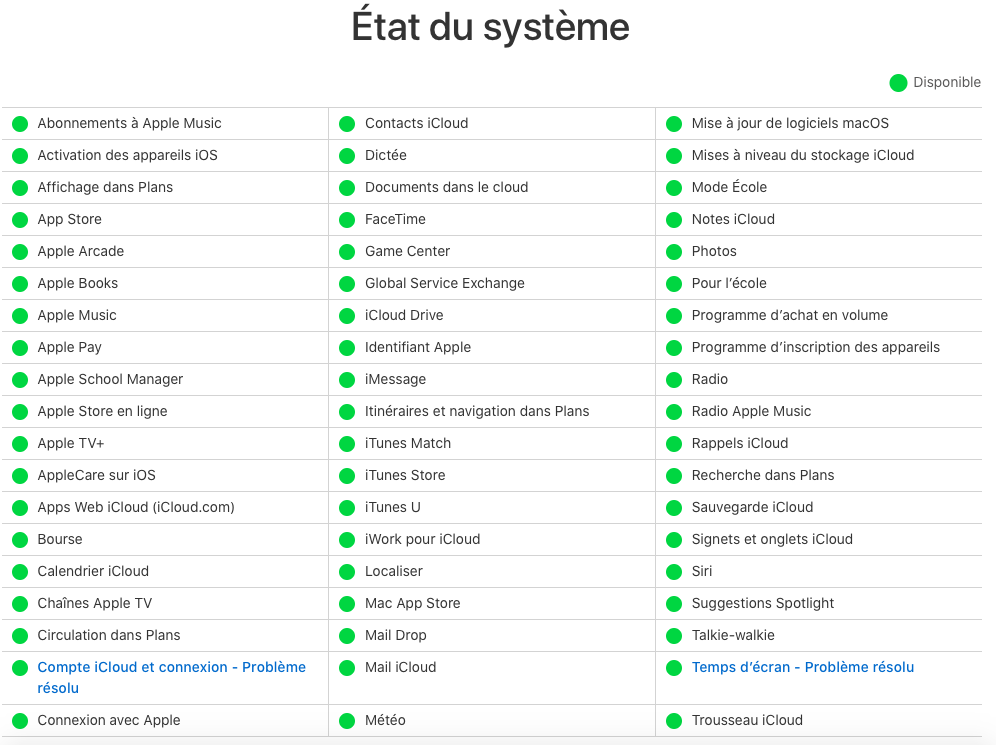Click the green dot next to Siri
The height and width of the screenshot is (745, 996).
pos(674,572)
